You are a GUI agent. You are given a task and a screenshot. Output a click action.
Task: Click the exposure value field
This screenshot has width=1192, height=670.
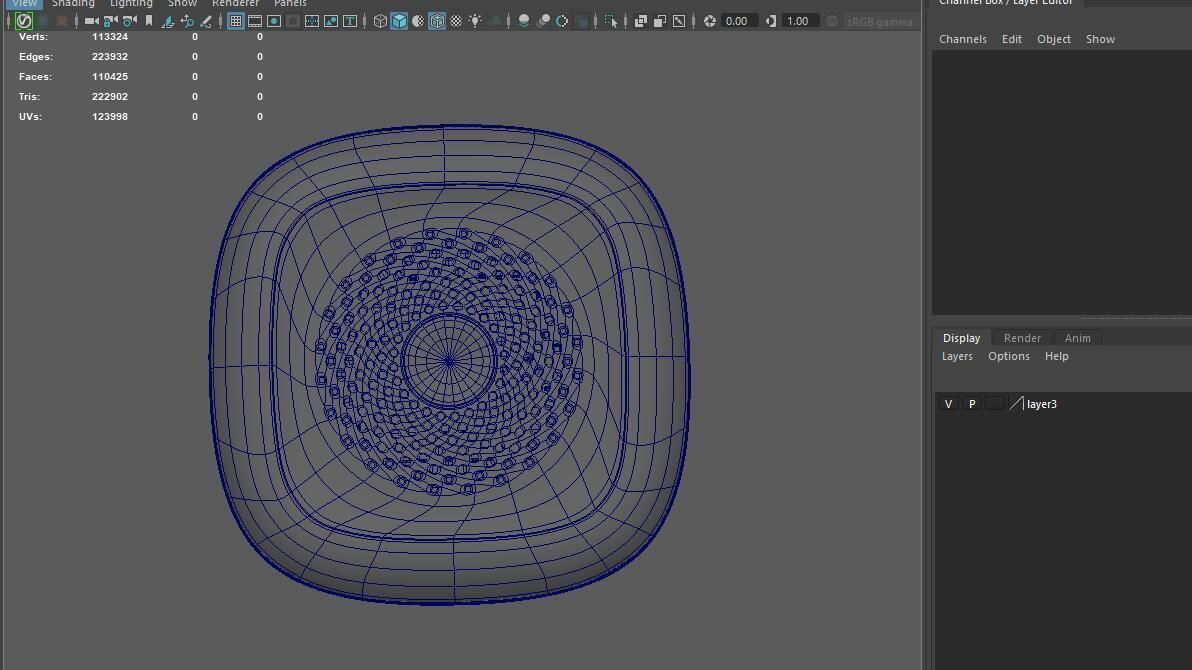click(737, 21)
